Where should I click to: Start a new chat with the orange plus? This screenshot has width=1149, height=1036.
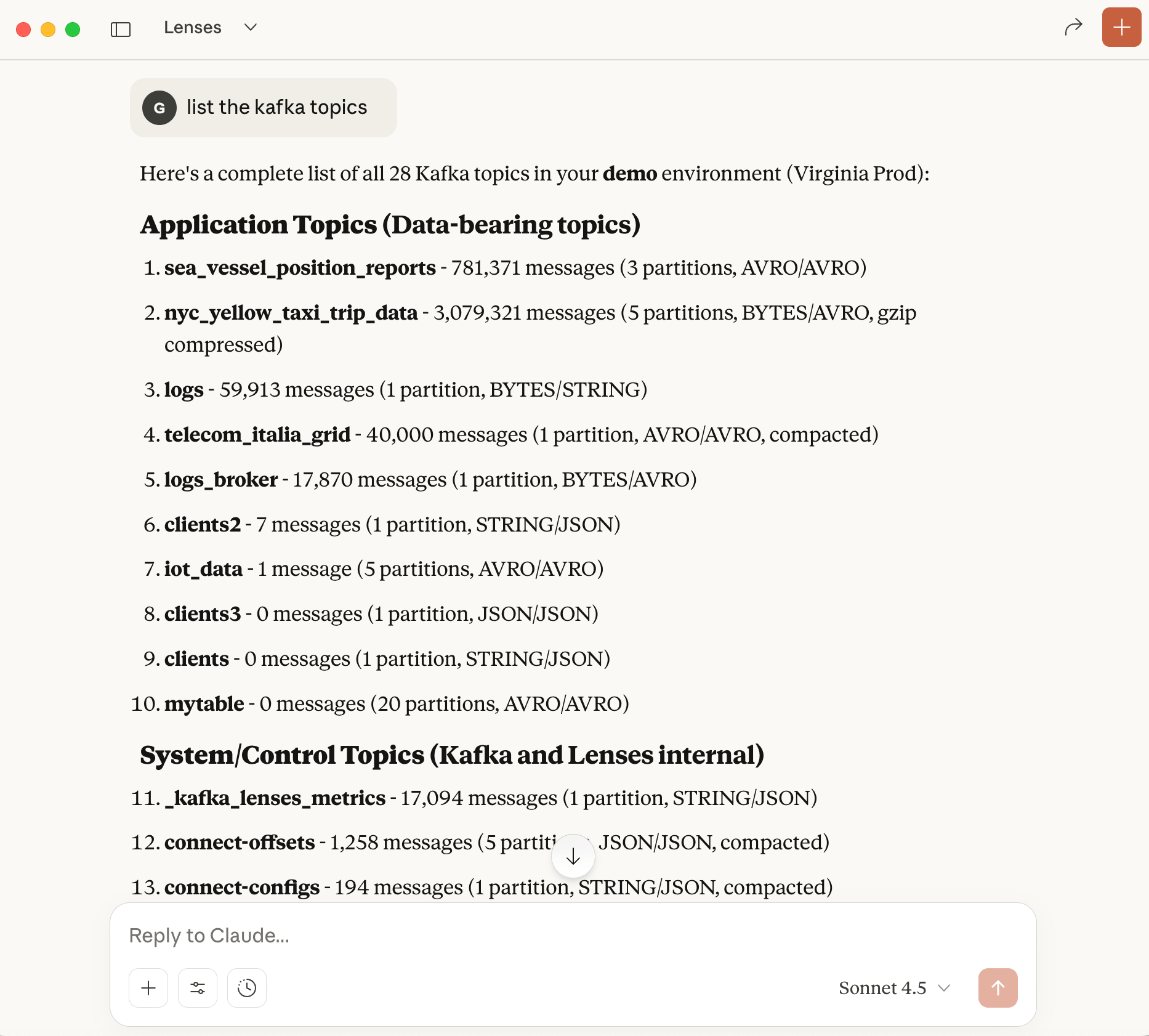[1121, 27]
